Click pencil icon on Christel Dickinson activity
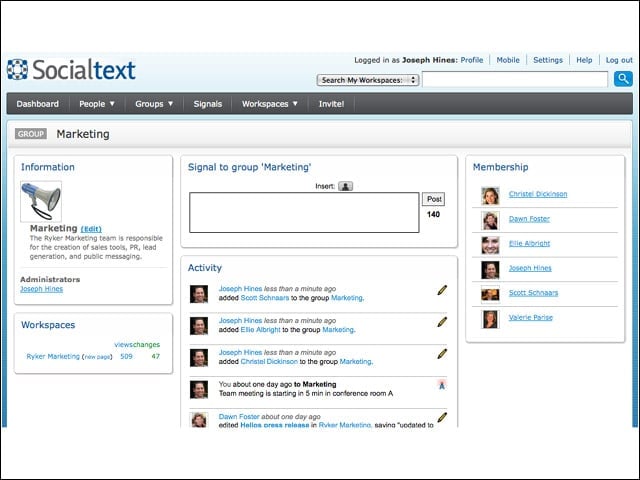The width and height of the screenshot is (640, 480). click(442, 354)
